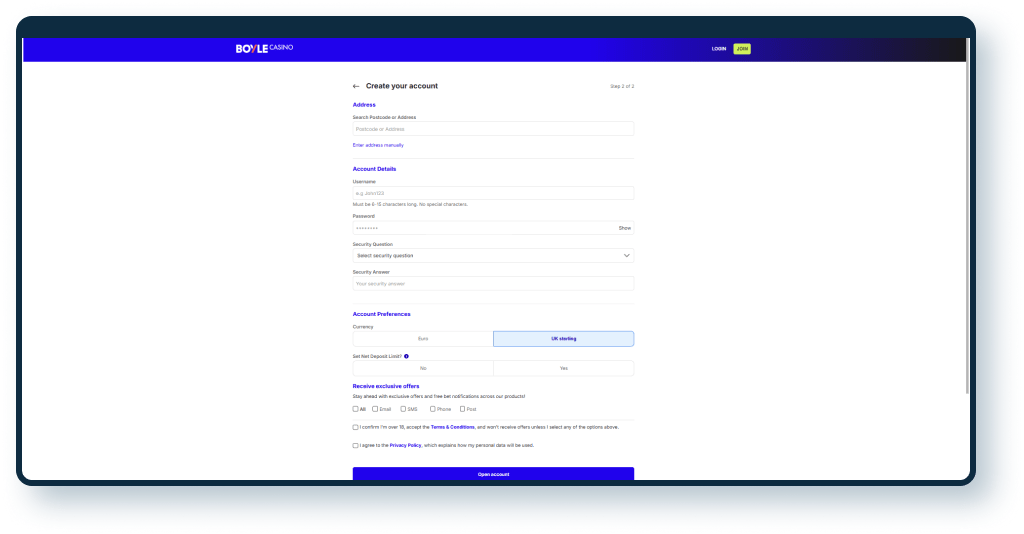Image resolution: width=1024 pixels, height=534 pixels.
Task: Agree to the Privacy Policy checkbox
Action: coord(355,445)
